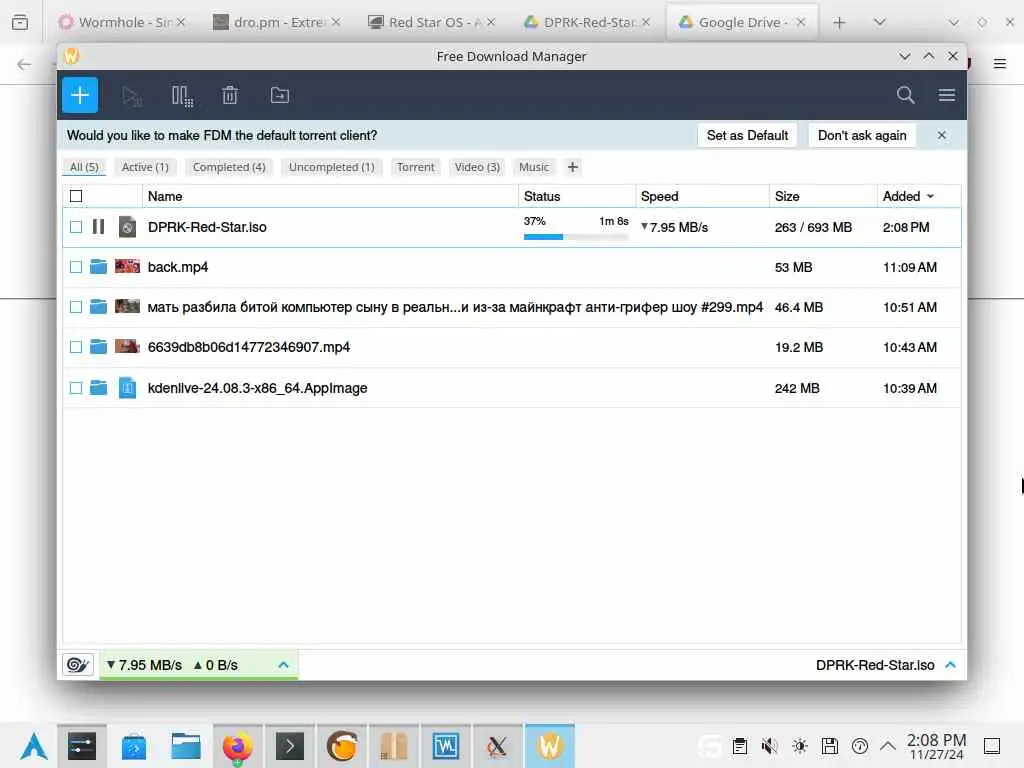
Task: Add a new download with the plus button
Action: click(80, 95)
